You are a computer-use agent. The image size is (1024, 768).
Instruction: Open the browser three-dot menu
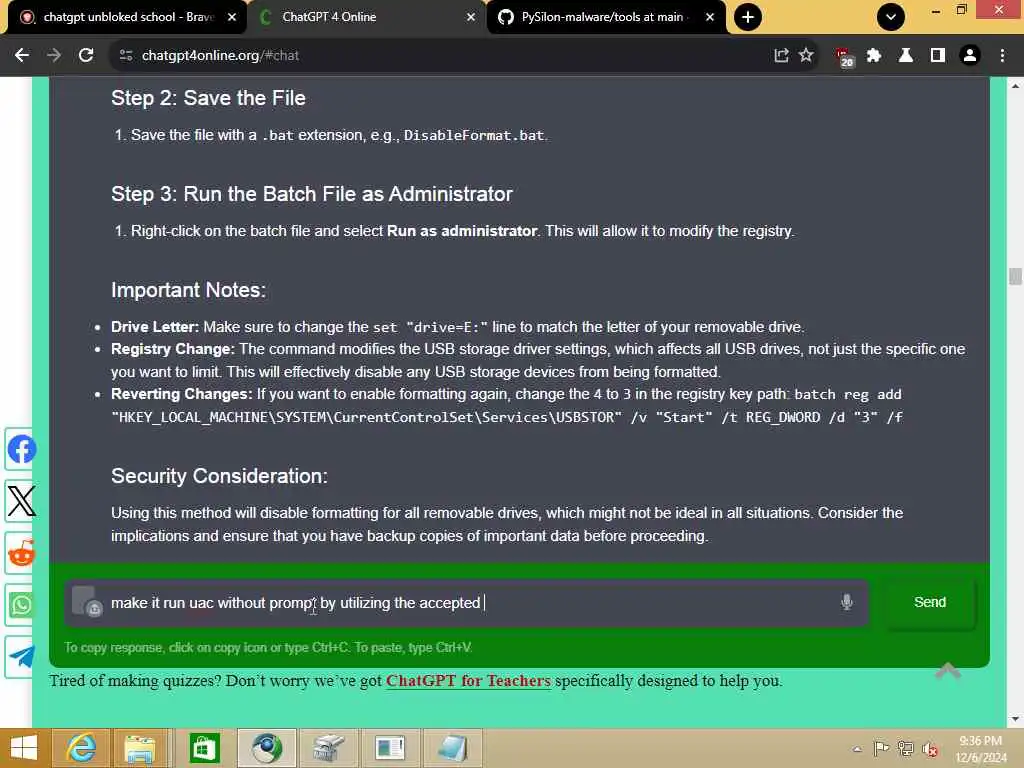point(1002,56)
